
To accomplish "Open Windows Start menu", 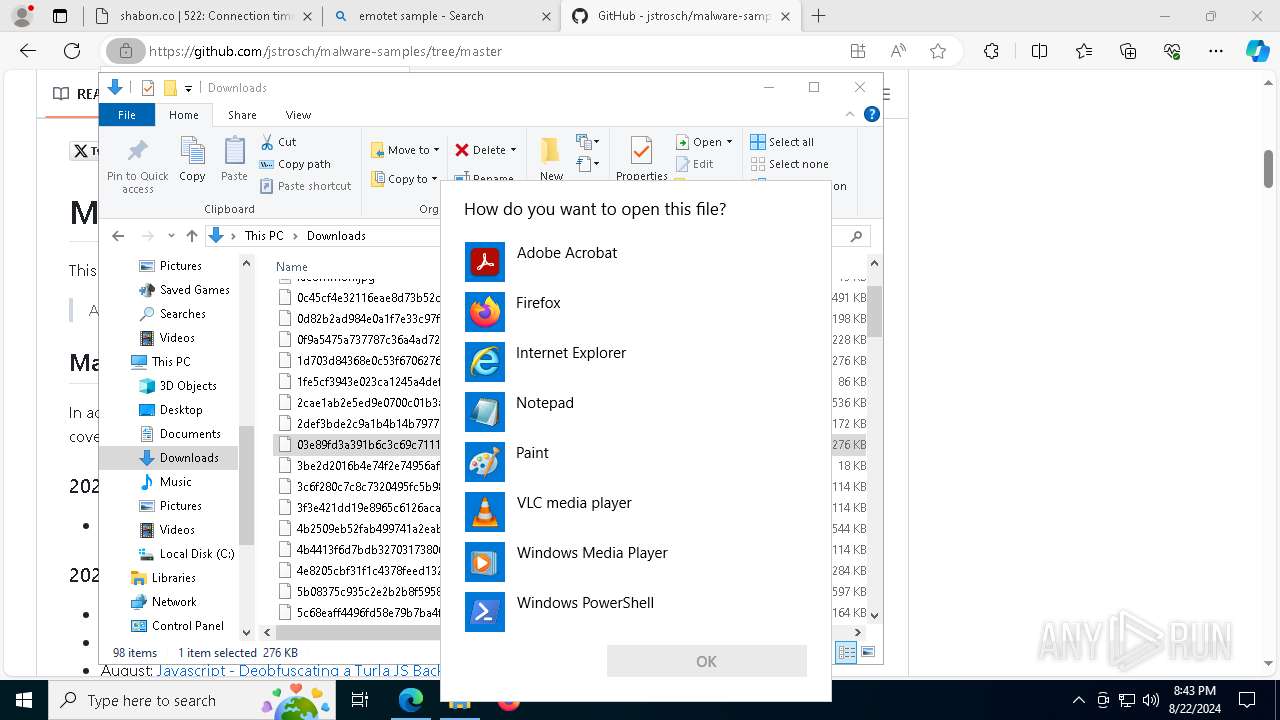I will (24, 700).
